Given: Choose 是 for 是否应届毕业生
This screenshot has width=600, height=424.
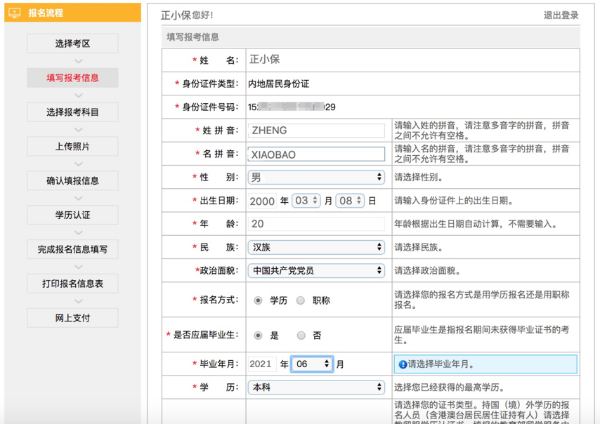Looking at the screenshot, I should tap(259, 335).
